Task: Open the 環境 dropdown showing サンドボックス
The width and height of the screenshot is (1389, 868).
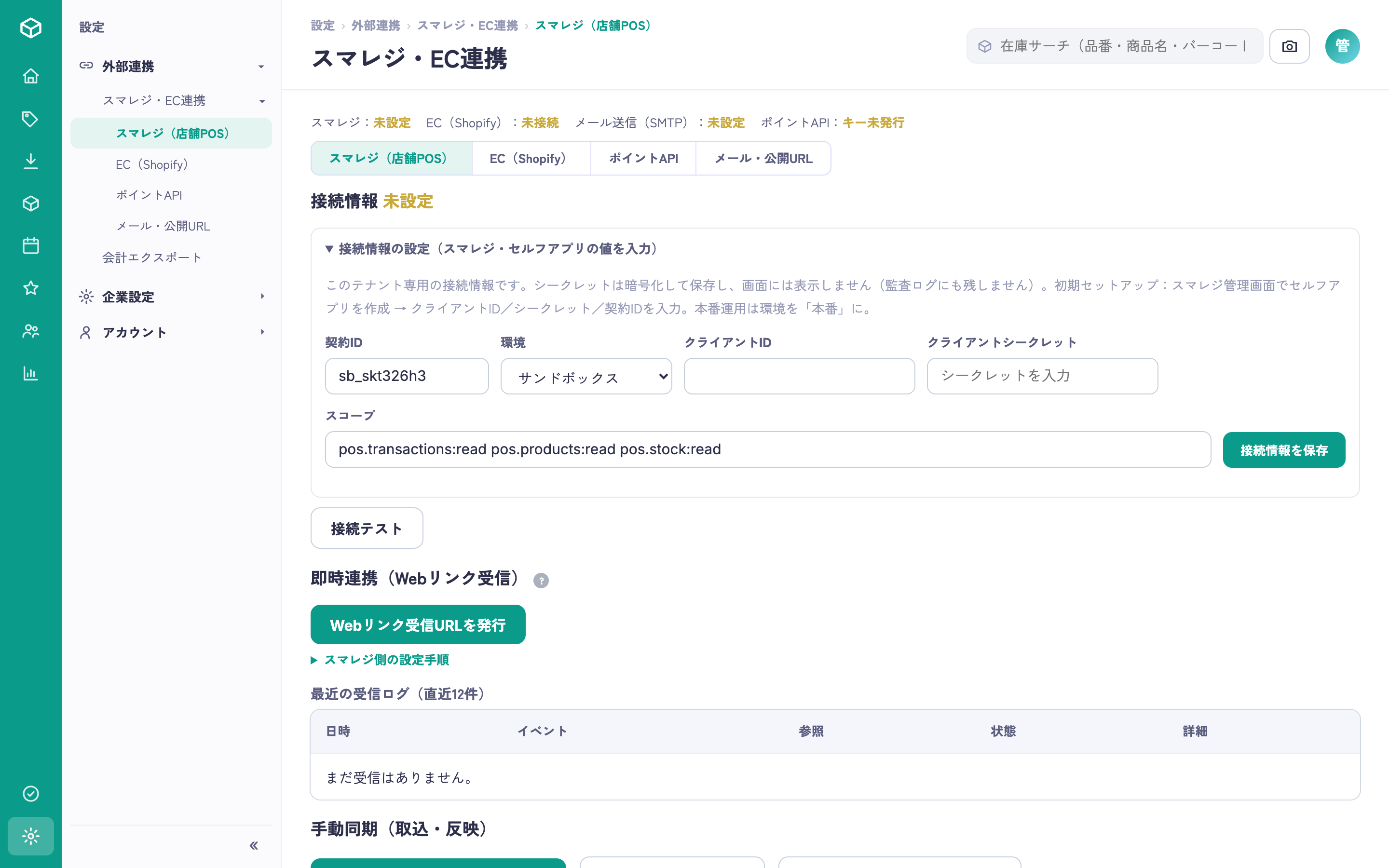Action: [x=586, y=376]
